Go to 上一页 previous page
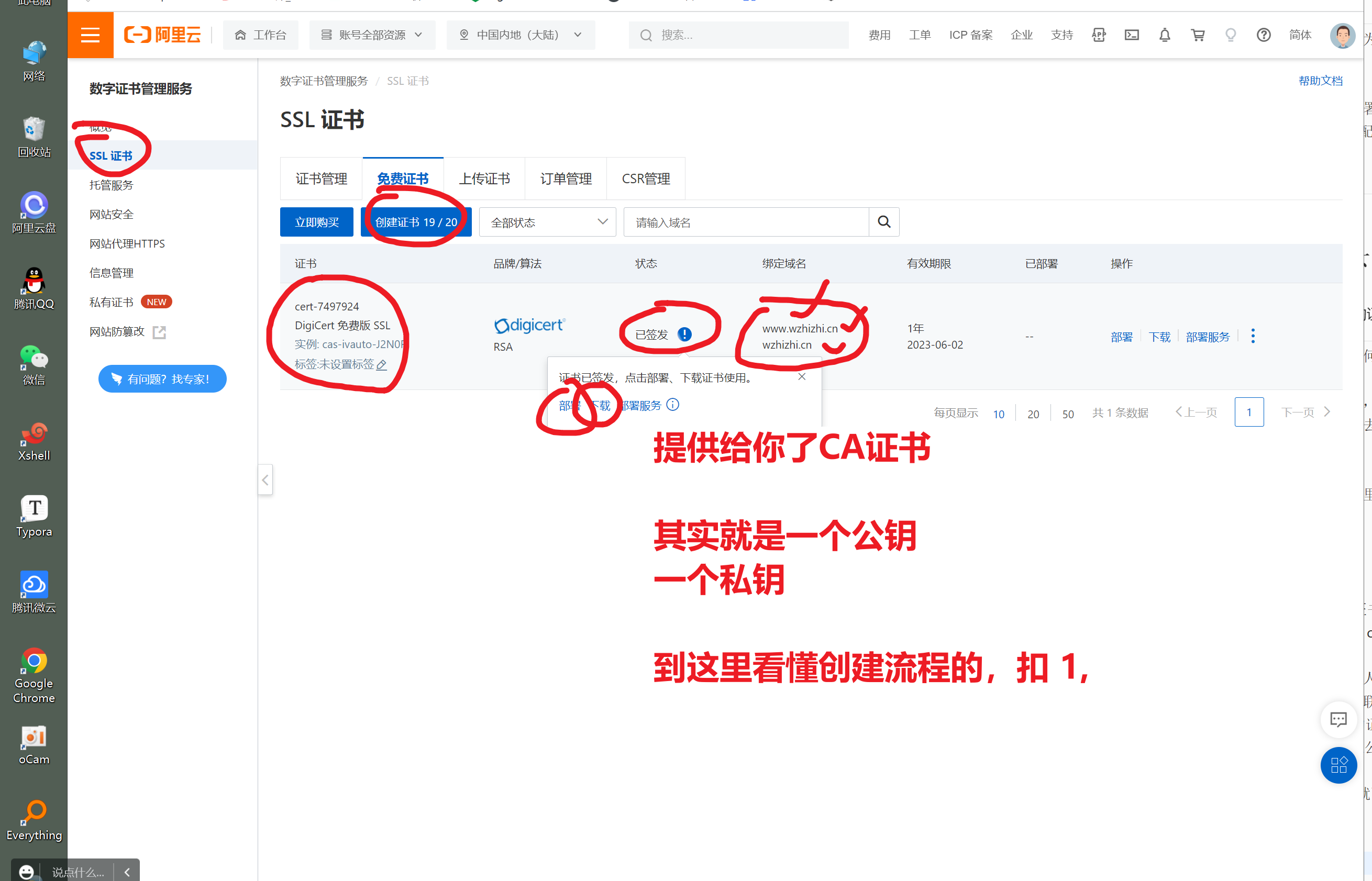 coord(1196,412)
